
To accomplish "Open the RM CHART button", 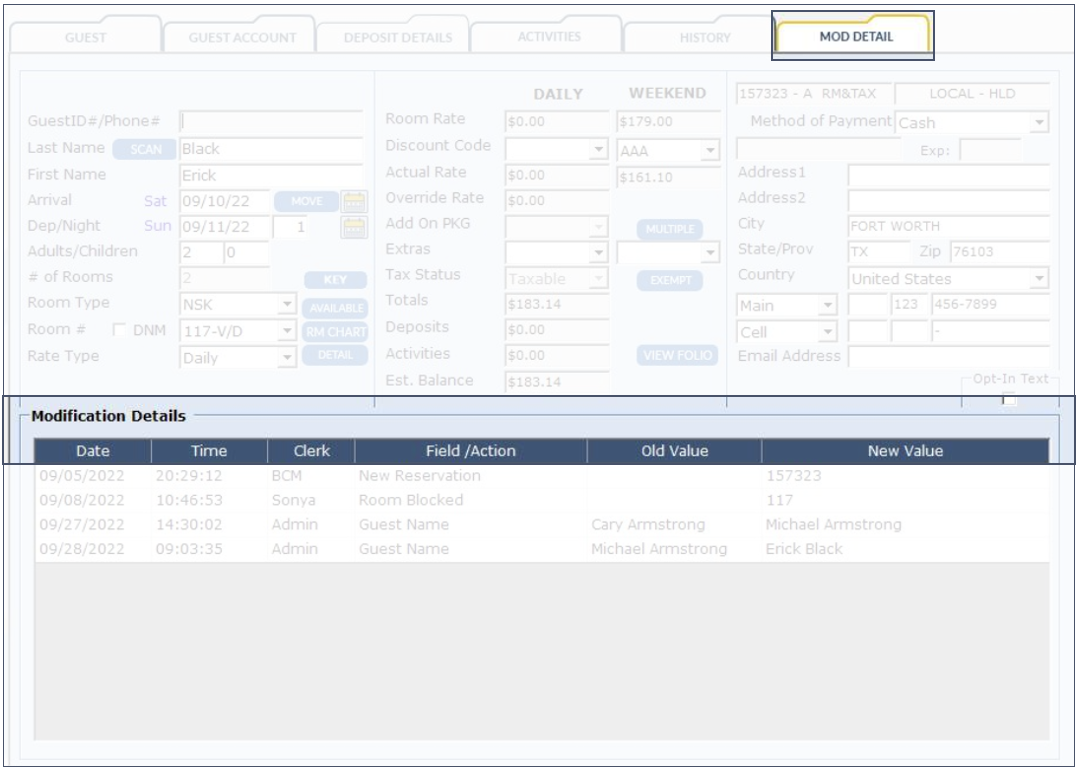I will click(335, 333).
